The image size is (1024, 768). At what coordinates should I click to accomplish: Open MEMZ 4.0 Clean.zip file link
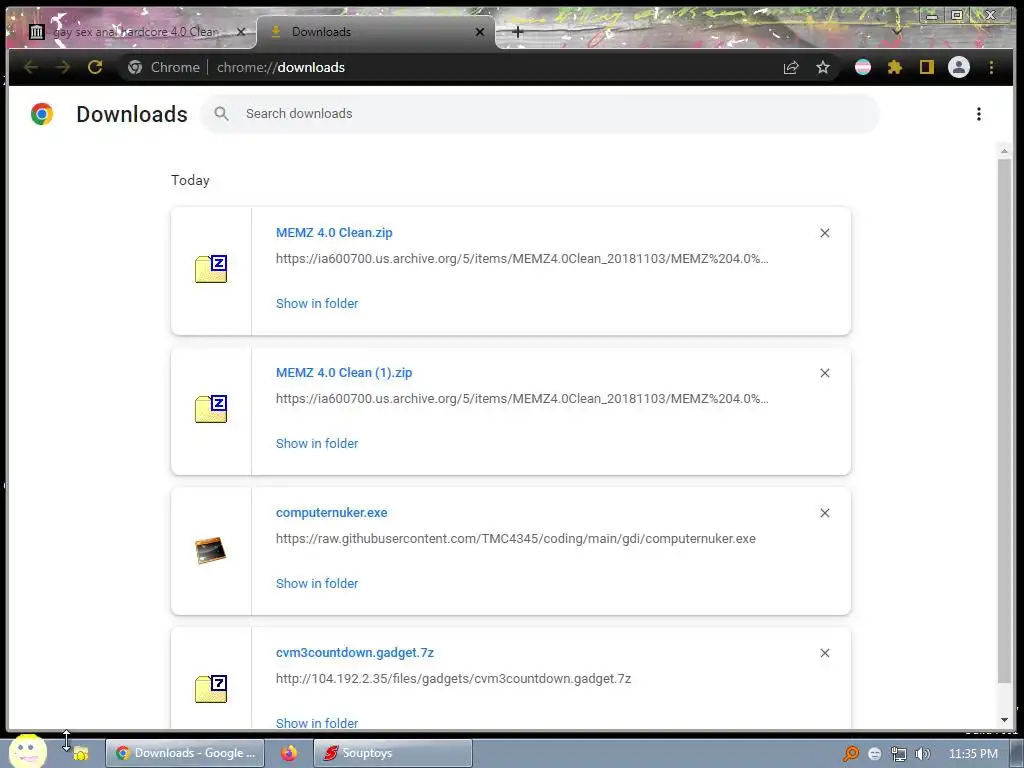(x=334, y=232)
